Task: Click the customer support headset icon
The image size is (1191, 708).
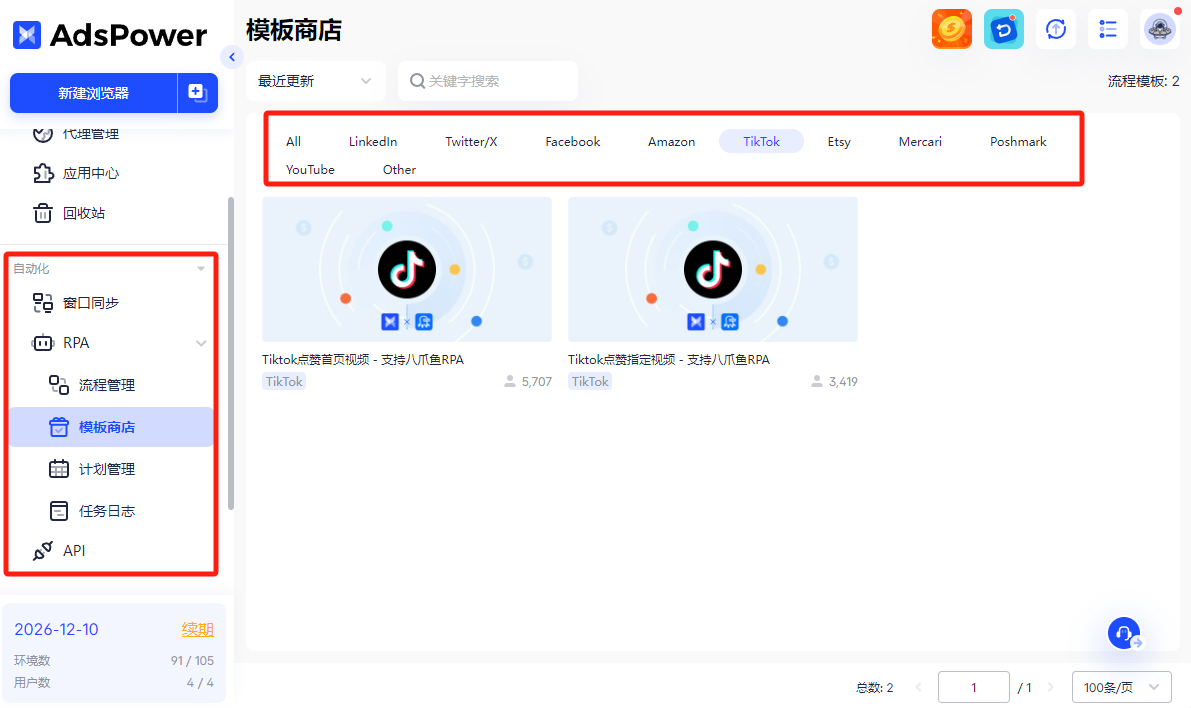Action: [x=1123, y=633]
